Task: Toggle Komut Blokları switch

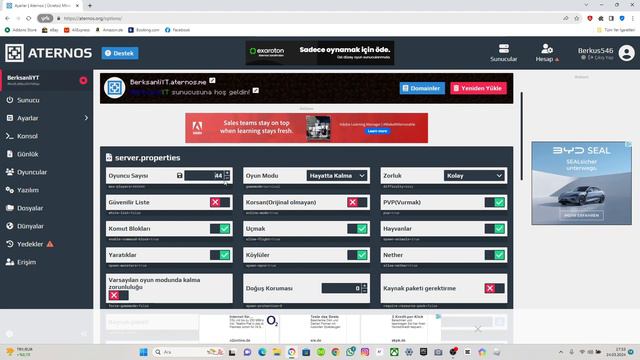Action: (220, 229)
